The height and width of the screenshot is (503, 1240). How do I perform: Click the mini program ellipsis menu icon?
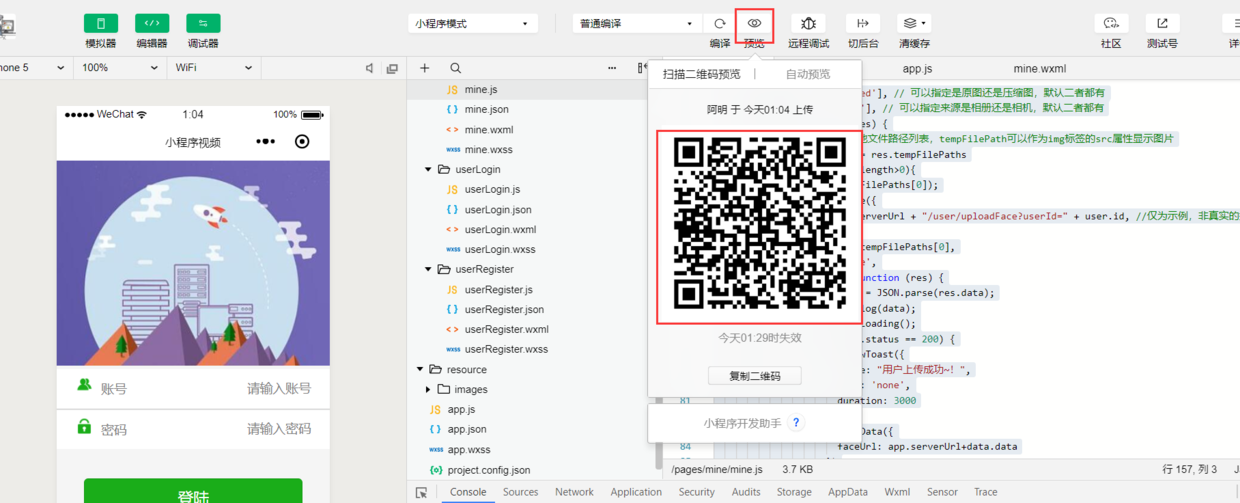coord(265,142)
